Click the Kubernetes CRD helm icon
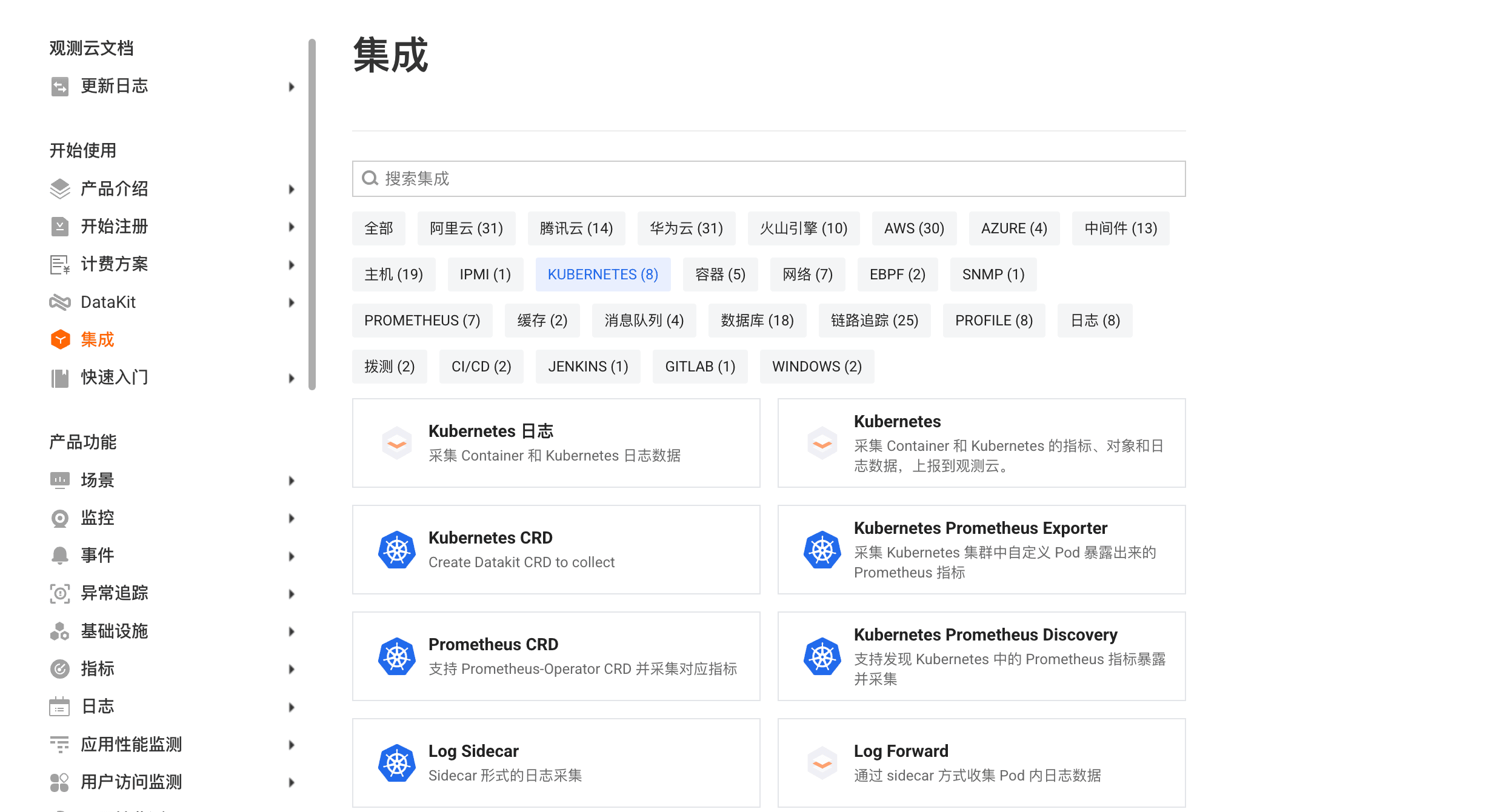This screenshot has width=1497, height=812. pyautogui.click(x=396, y=550)
